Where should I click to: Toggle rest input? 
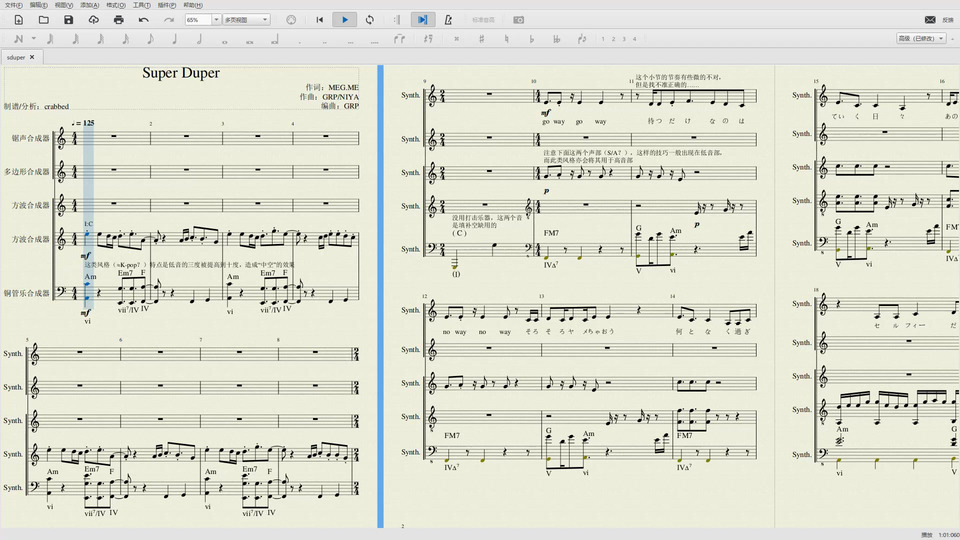click(x=428, y=39)
